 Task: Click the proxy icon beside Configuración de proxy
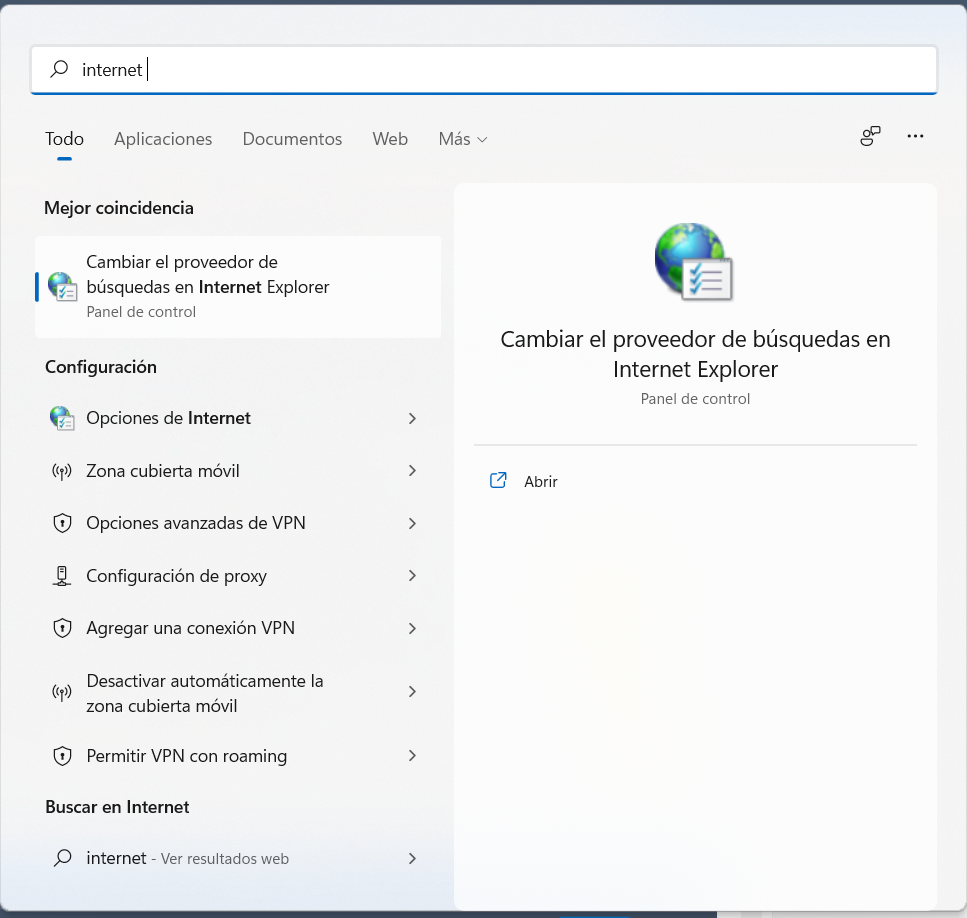coord(62,576)
